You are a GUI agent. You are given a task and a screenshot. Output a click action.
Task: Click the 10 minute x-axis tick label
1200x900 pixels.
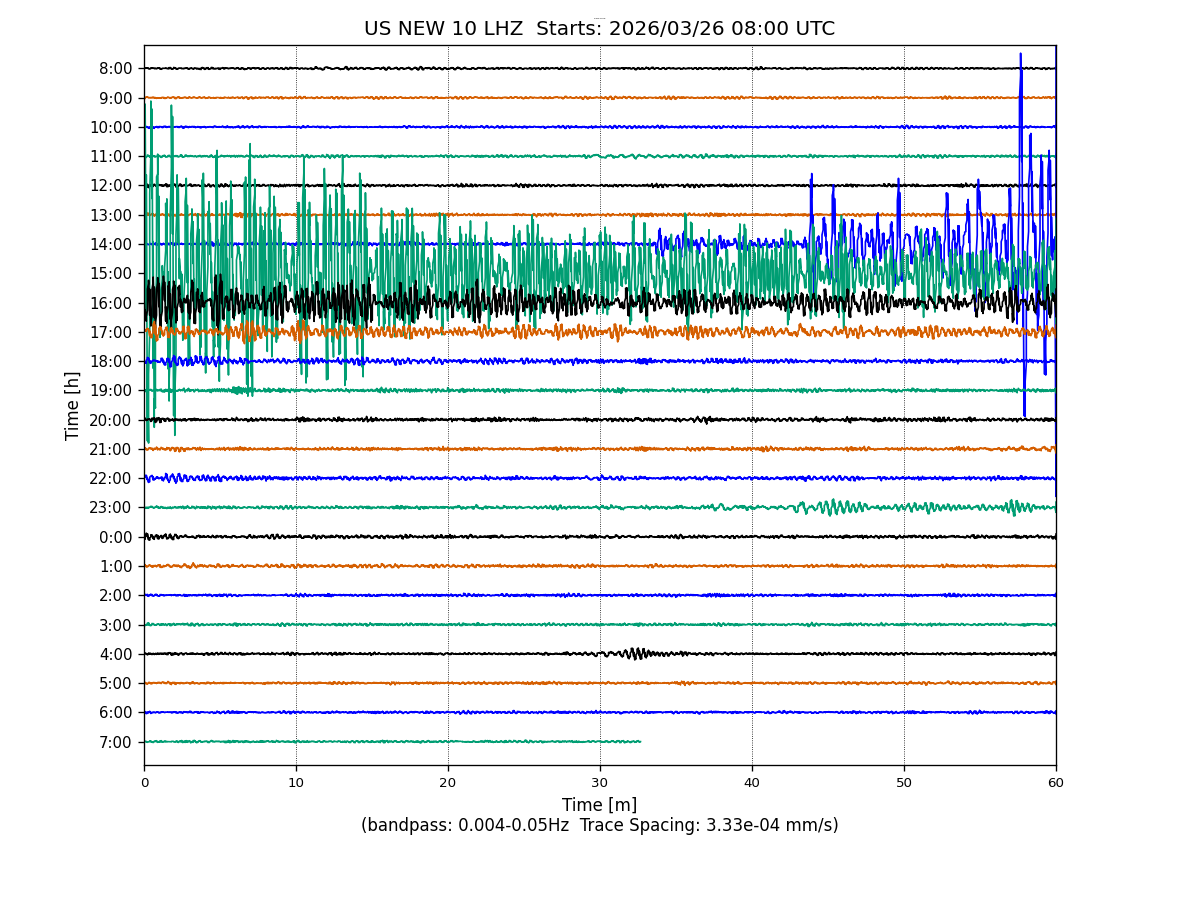tap(296, 783)
